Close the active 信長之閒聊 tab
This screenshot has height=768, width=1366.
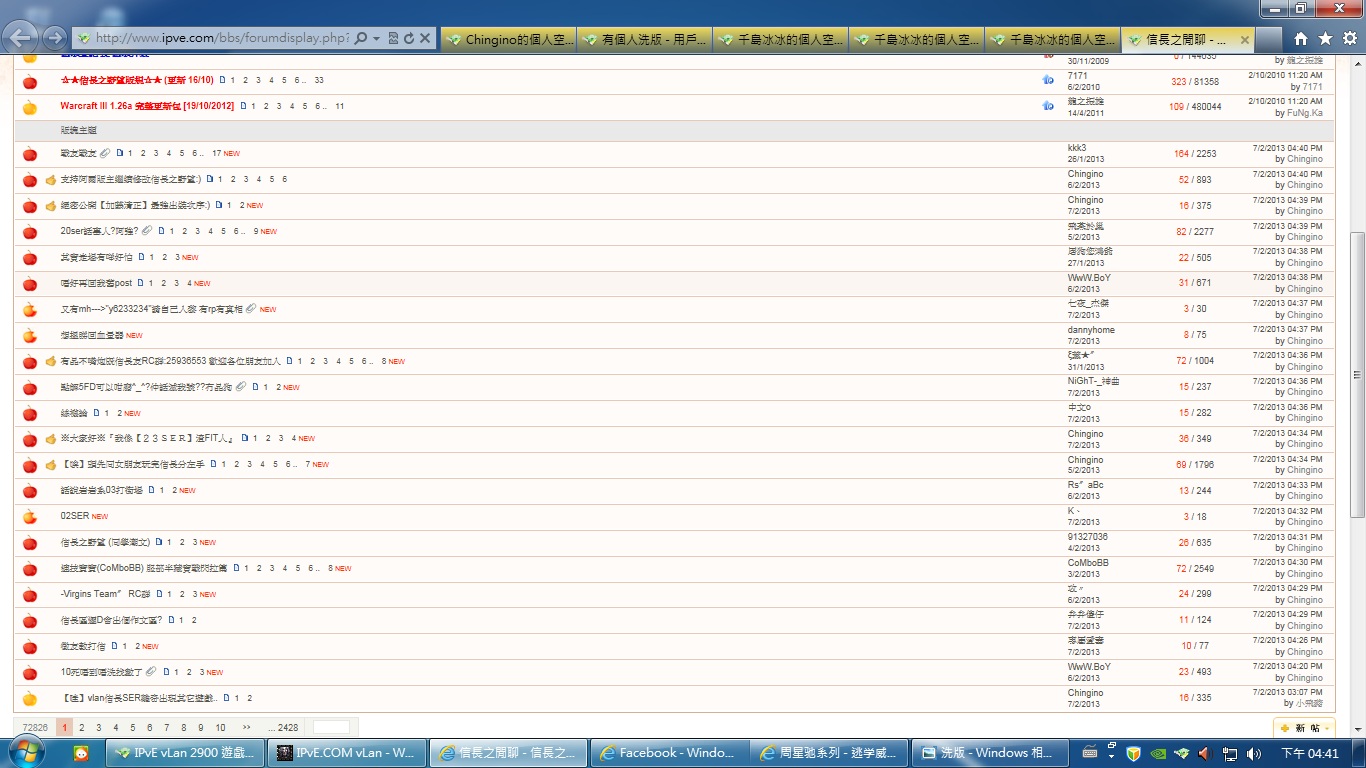coord(1245,40)
